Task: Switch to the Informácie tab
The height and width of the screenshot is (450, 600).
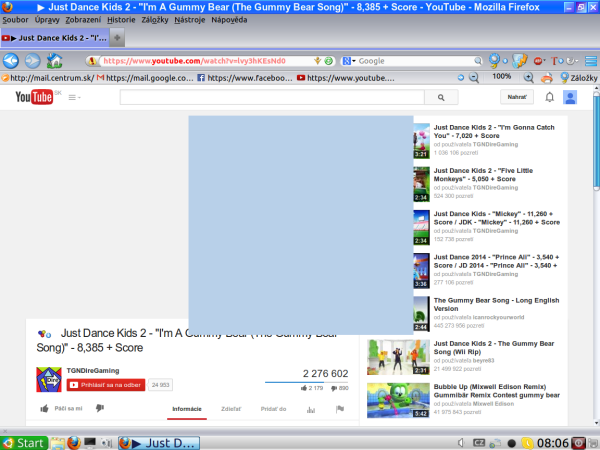Action: (187, 409)
